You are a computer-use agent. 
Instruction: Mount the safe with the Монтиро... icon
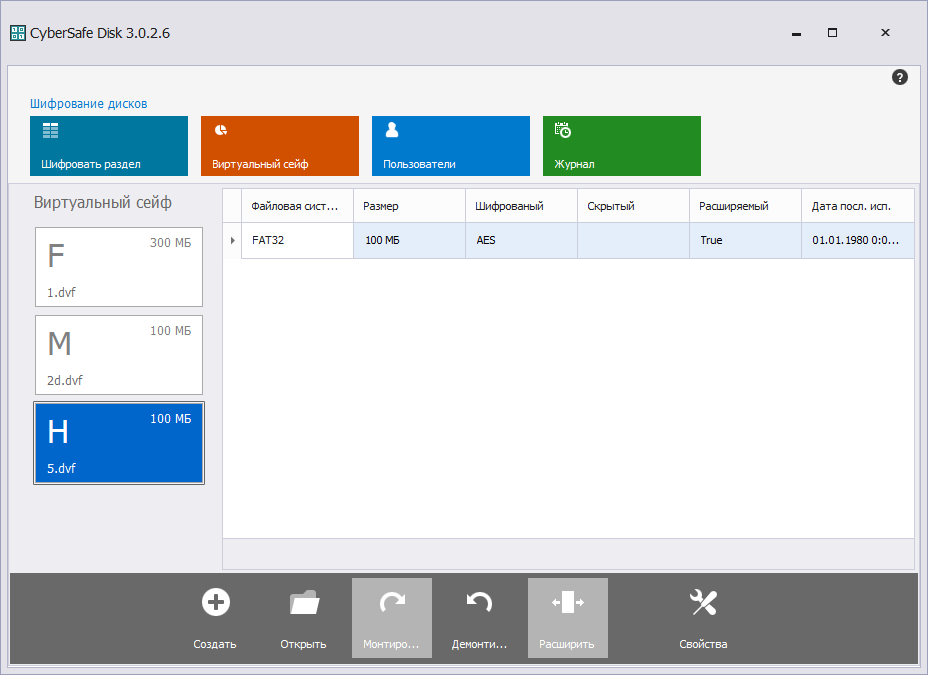[x=391, y=602]
